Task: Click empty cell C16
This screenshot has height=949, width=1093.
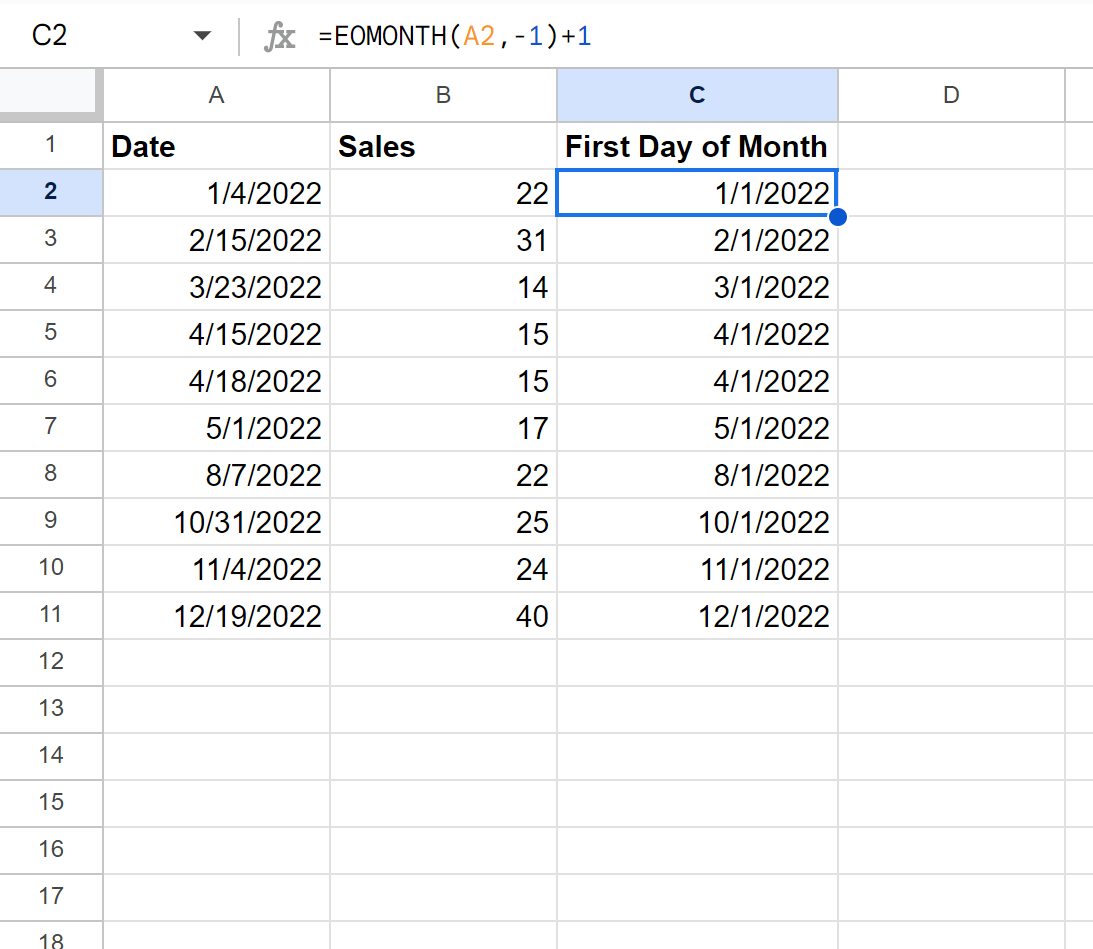Action: (697, 851)
